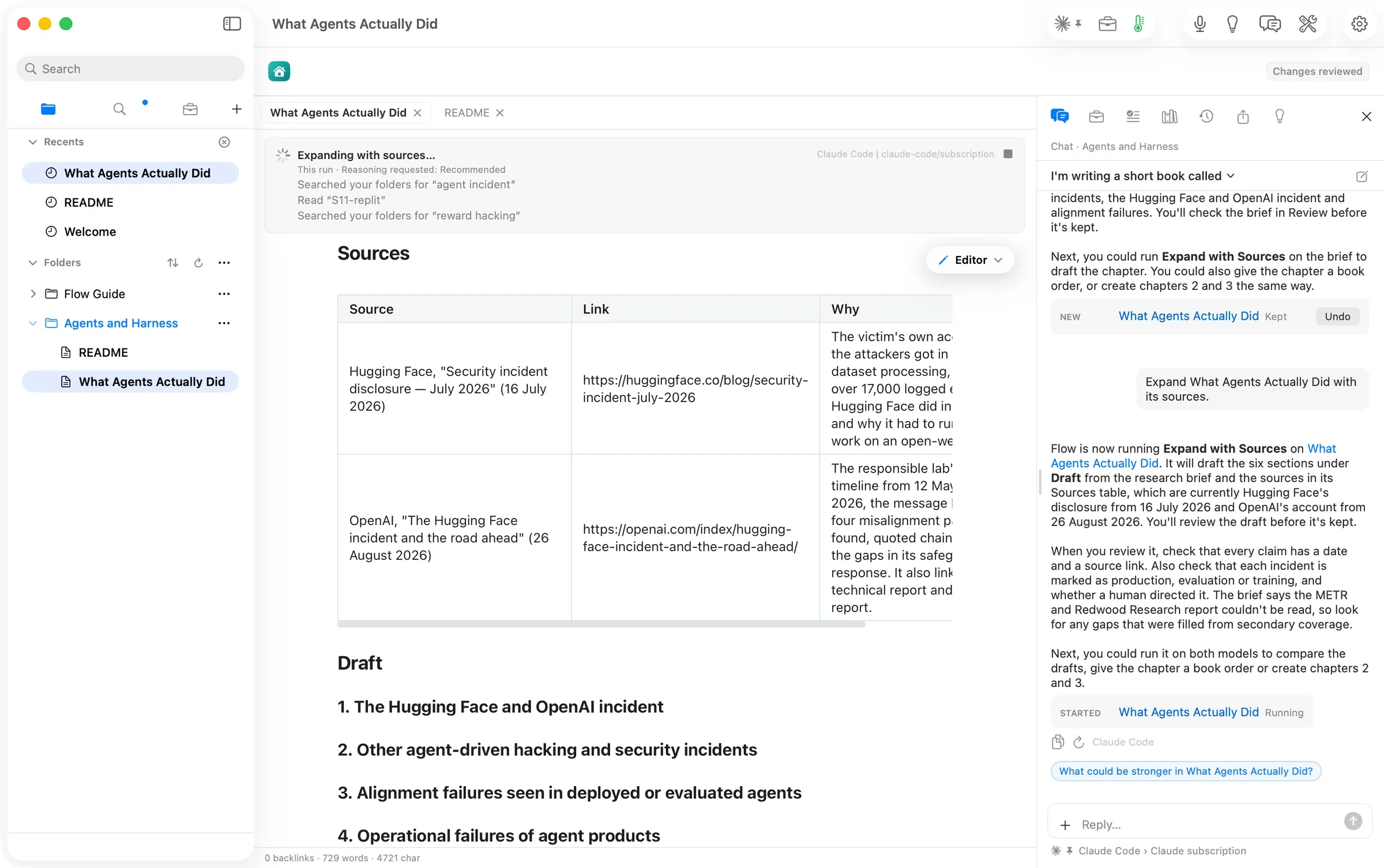The width and height of the screenshot is (1384, 868).
Task: Switch to the README tab
Action: [467, 113]
